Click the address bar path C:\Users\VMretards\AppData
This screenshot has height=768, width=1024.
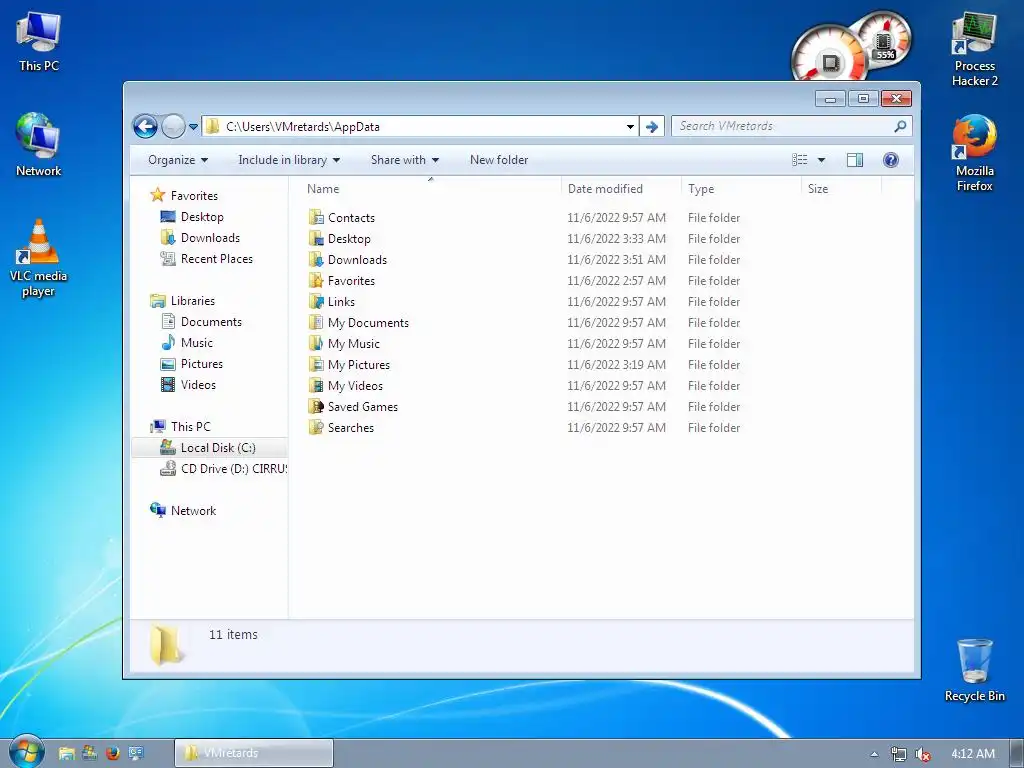[302, 127]
